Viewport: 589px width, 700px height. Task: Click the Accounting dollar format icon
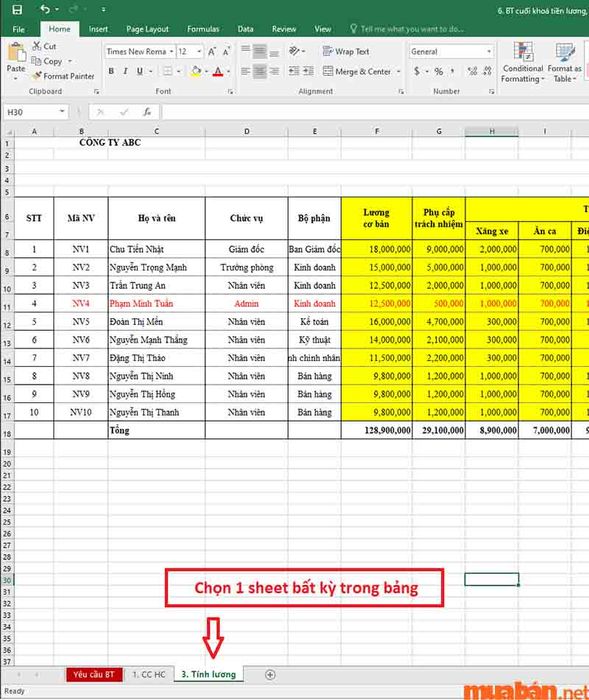point(417,71)
